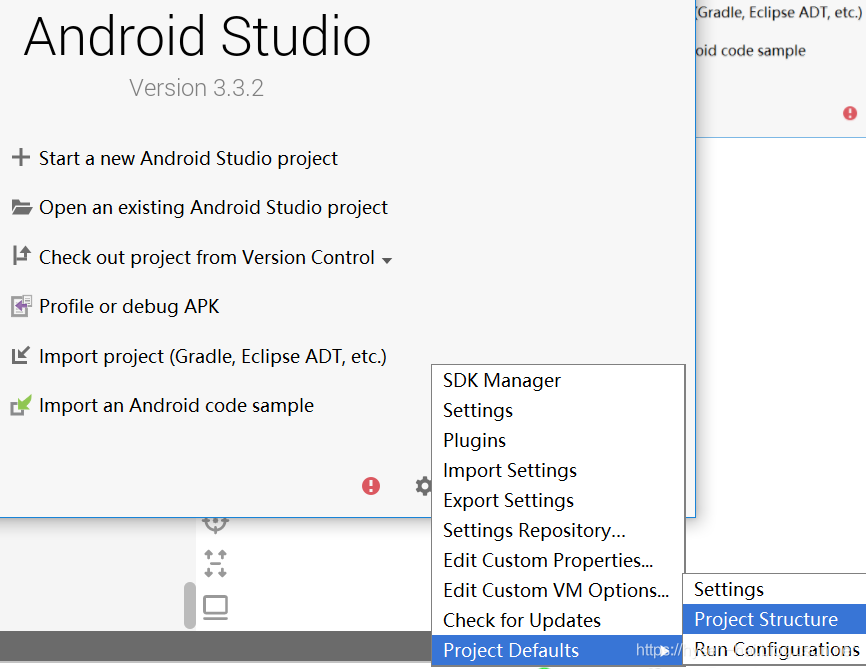The height and width of the screenshot is (669, 866).
Task: Choose Export Settings menu item
Action: coord(558,501)
